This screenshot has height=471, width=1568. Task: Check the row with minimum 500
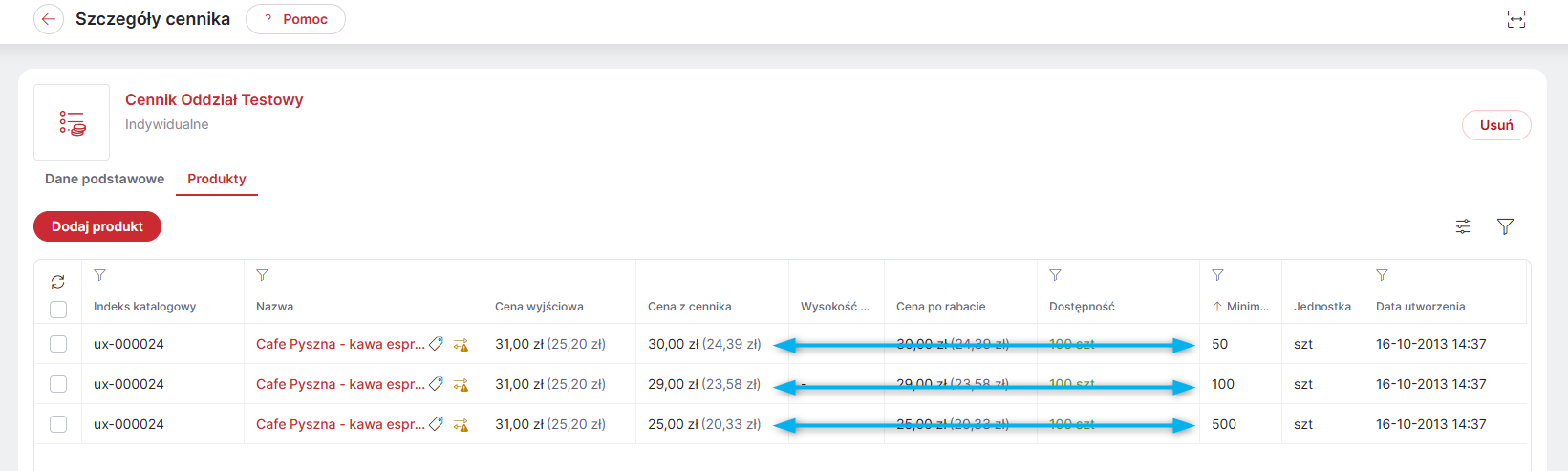58,424
